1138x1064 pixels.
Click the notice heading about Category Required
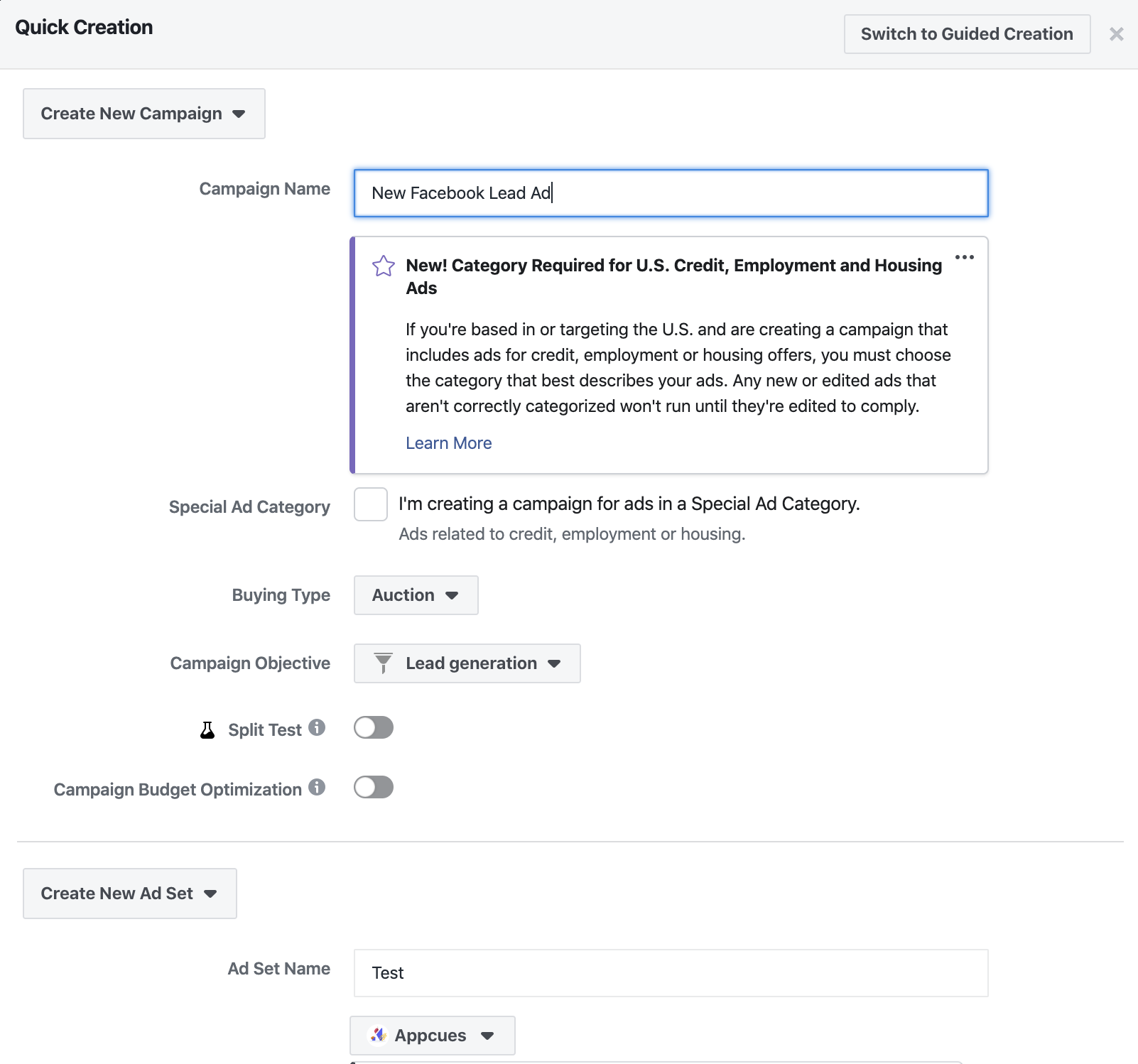674,276
